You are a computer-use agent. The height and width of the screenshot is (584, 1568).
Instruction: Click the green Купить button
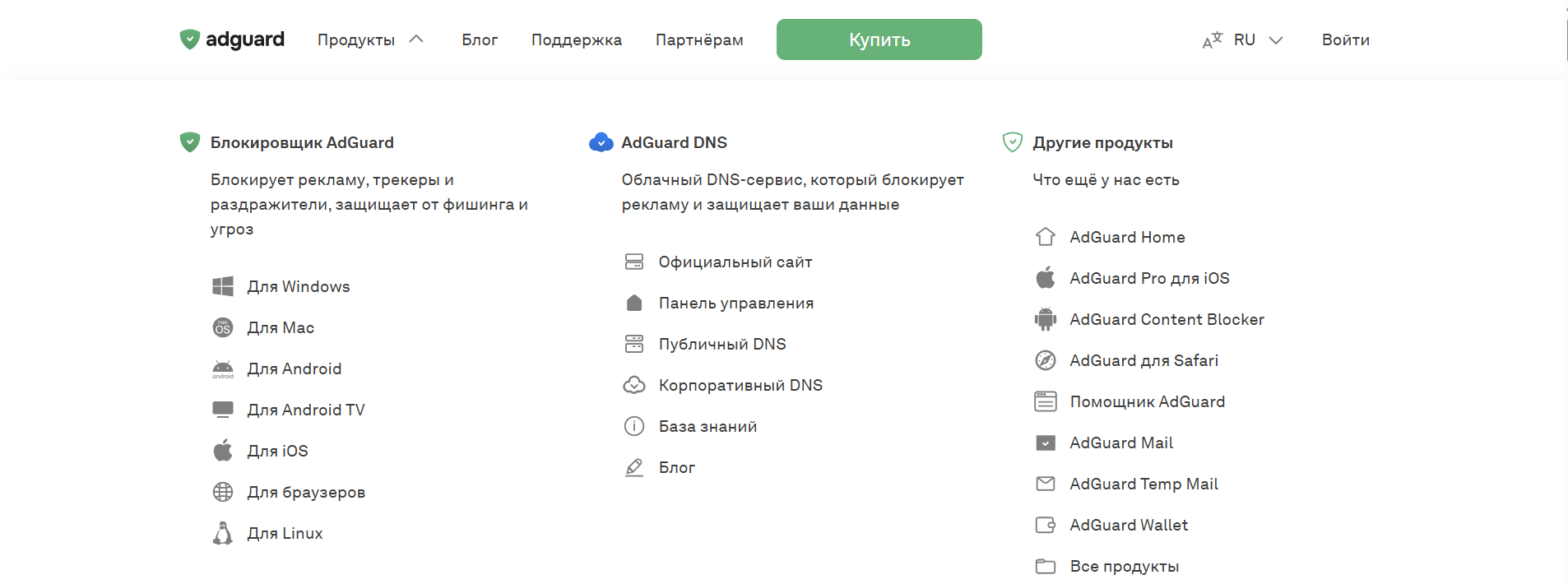(879, 39)
